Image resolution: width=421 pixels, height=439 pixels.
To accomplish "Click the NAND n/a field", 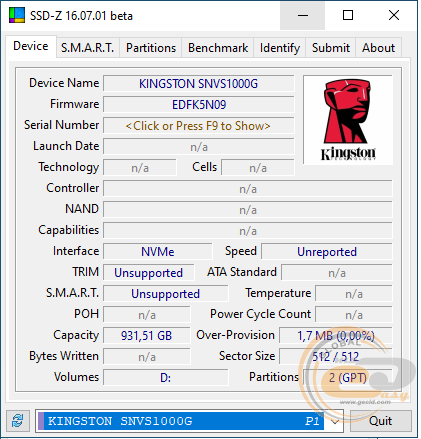I will (248, 210).
